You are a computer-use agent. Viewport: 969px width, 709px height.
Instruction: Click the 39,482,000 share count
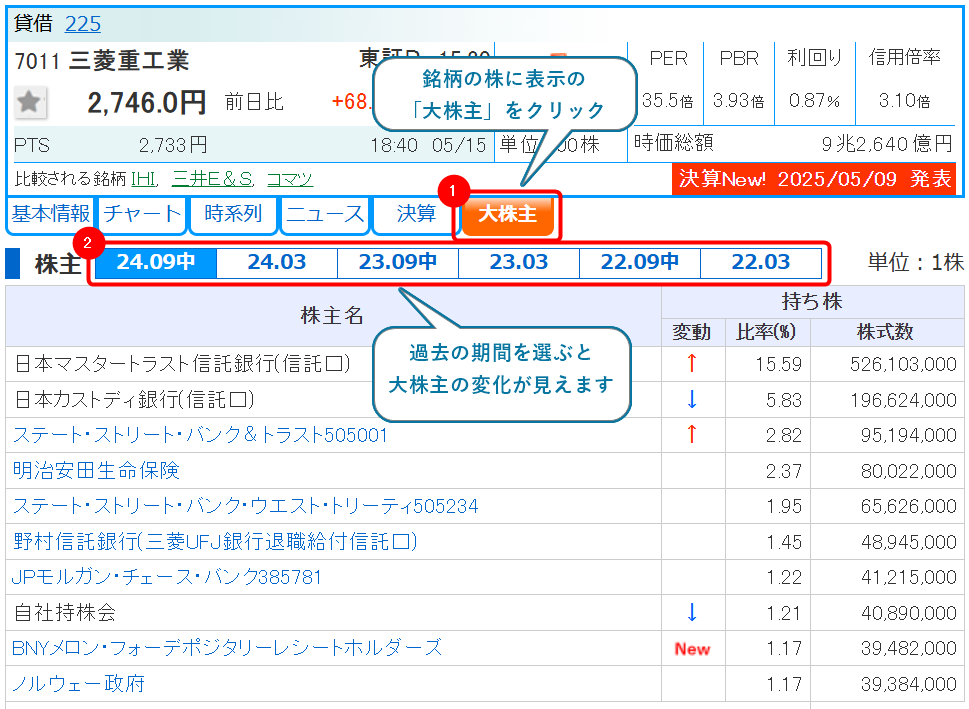[909, 649]
